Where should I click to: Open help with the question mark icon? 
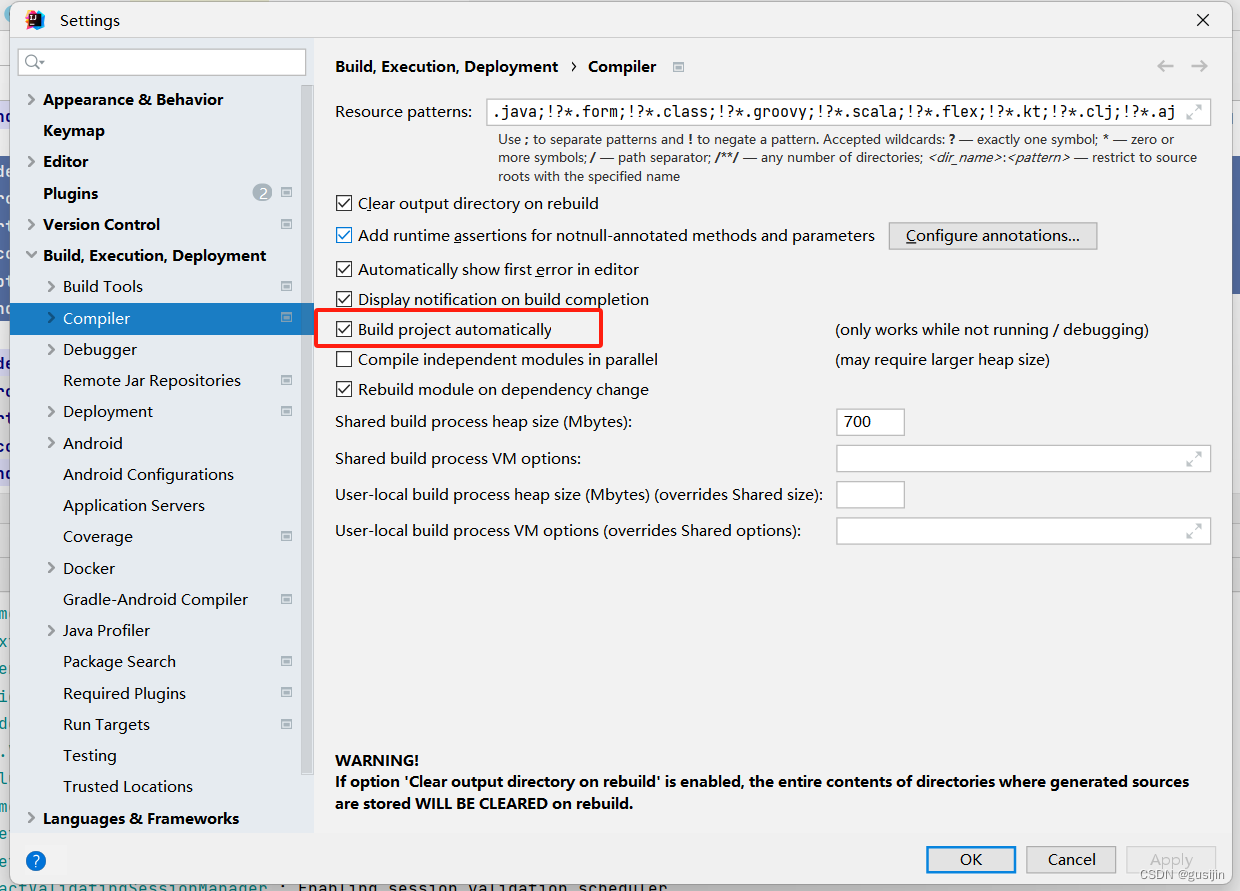pyautogui.click(x=36, y=860)
